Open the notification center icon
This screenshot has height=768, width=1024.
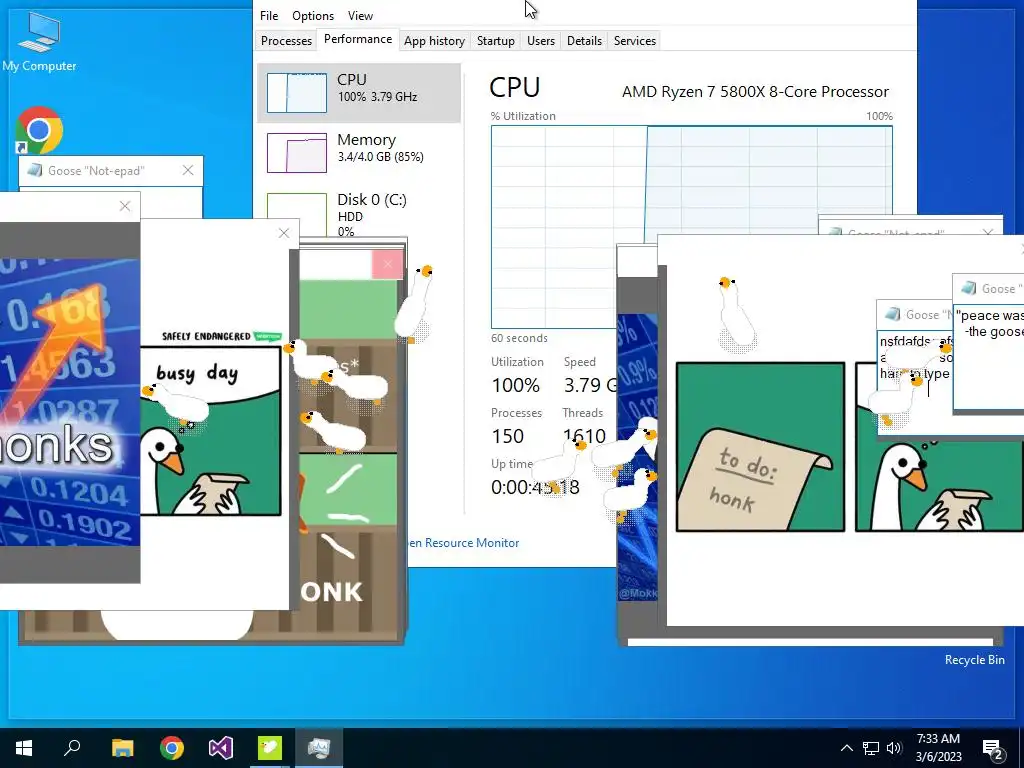[993, 748]
